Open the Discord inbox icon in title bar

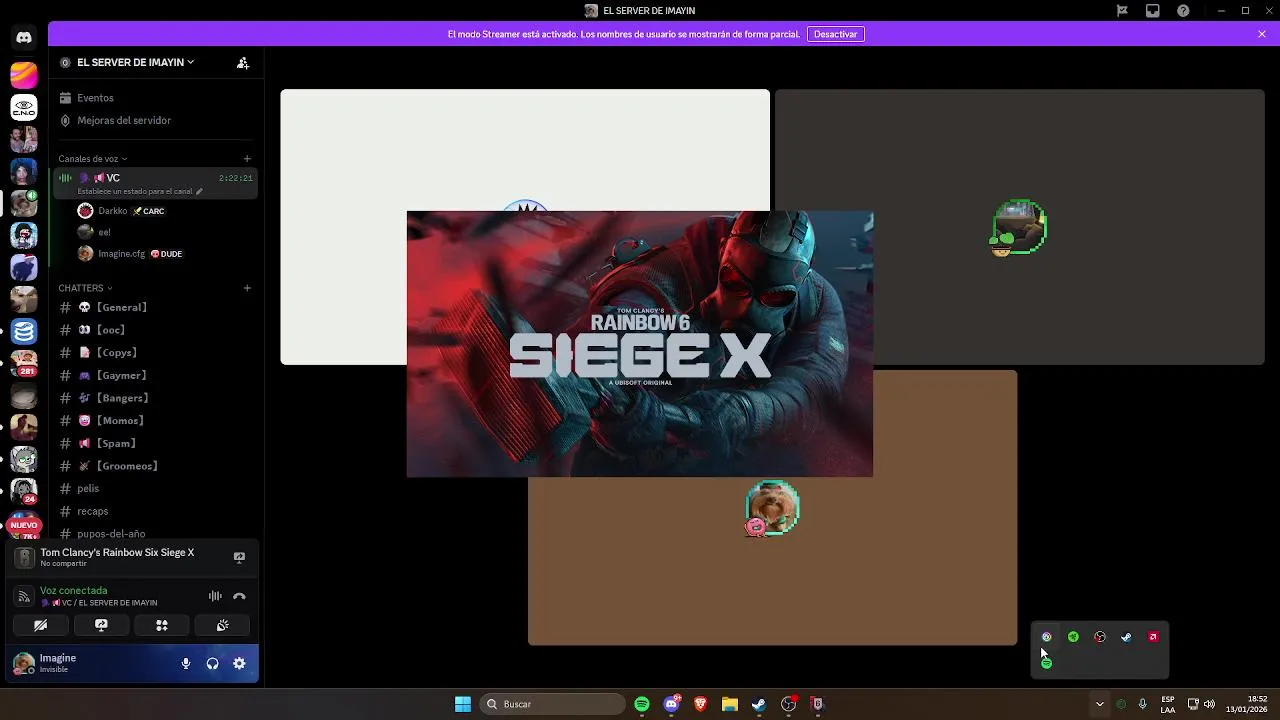tap(1153, 11)
